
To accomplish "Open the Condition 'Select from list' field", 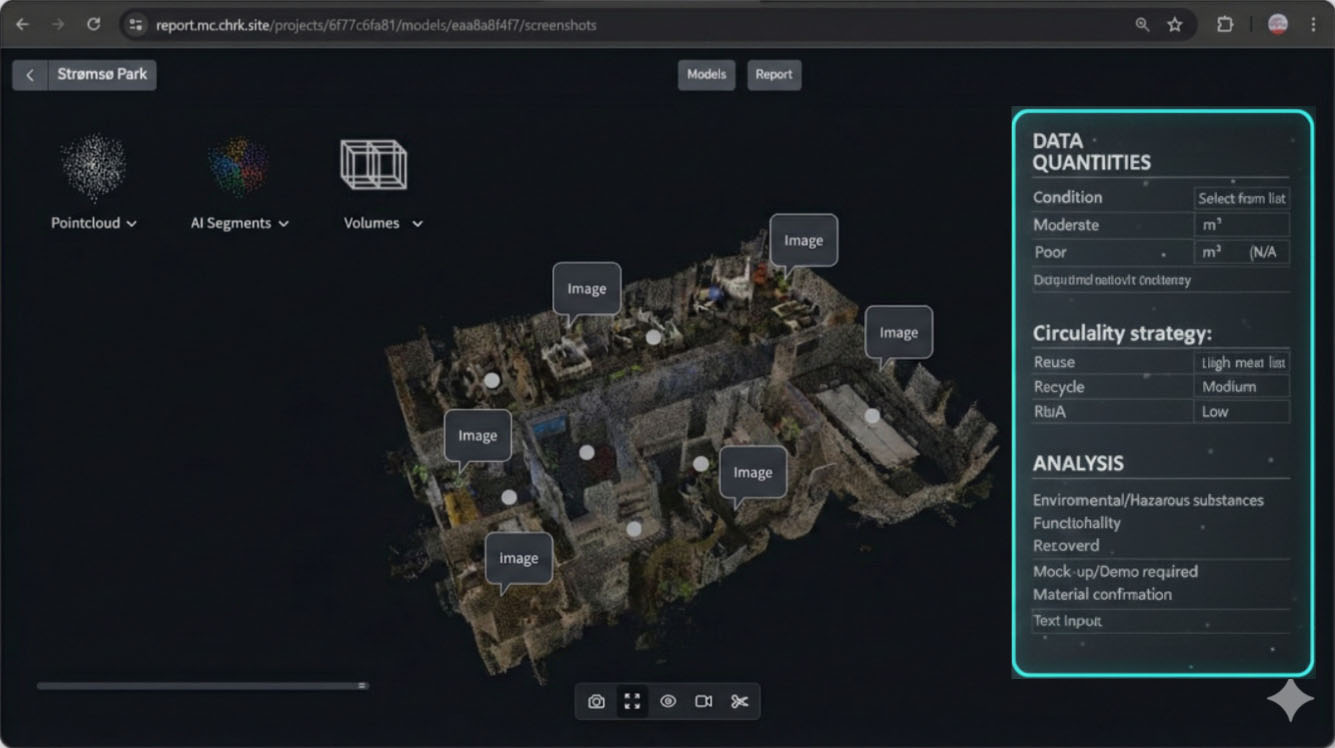I will 1241,198.
